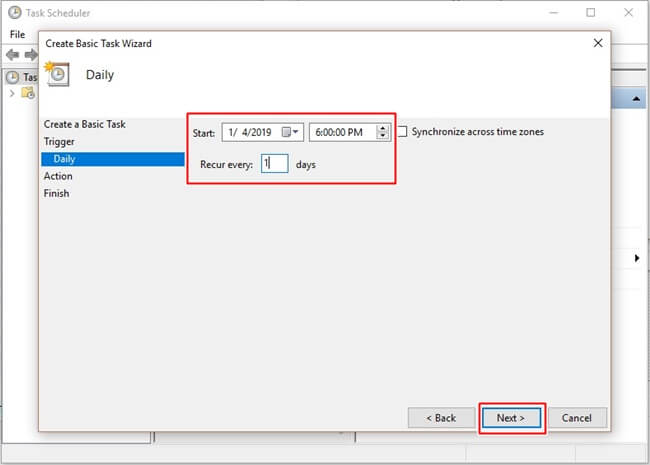Viewport: 650px width, 465px height.
Task: Minimize the Task Scheduler window
Action: click(x=554, y=13)
